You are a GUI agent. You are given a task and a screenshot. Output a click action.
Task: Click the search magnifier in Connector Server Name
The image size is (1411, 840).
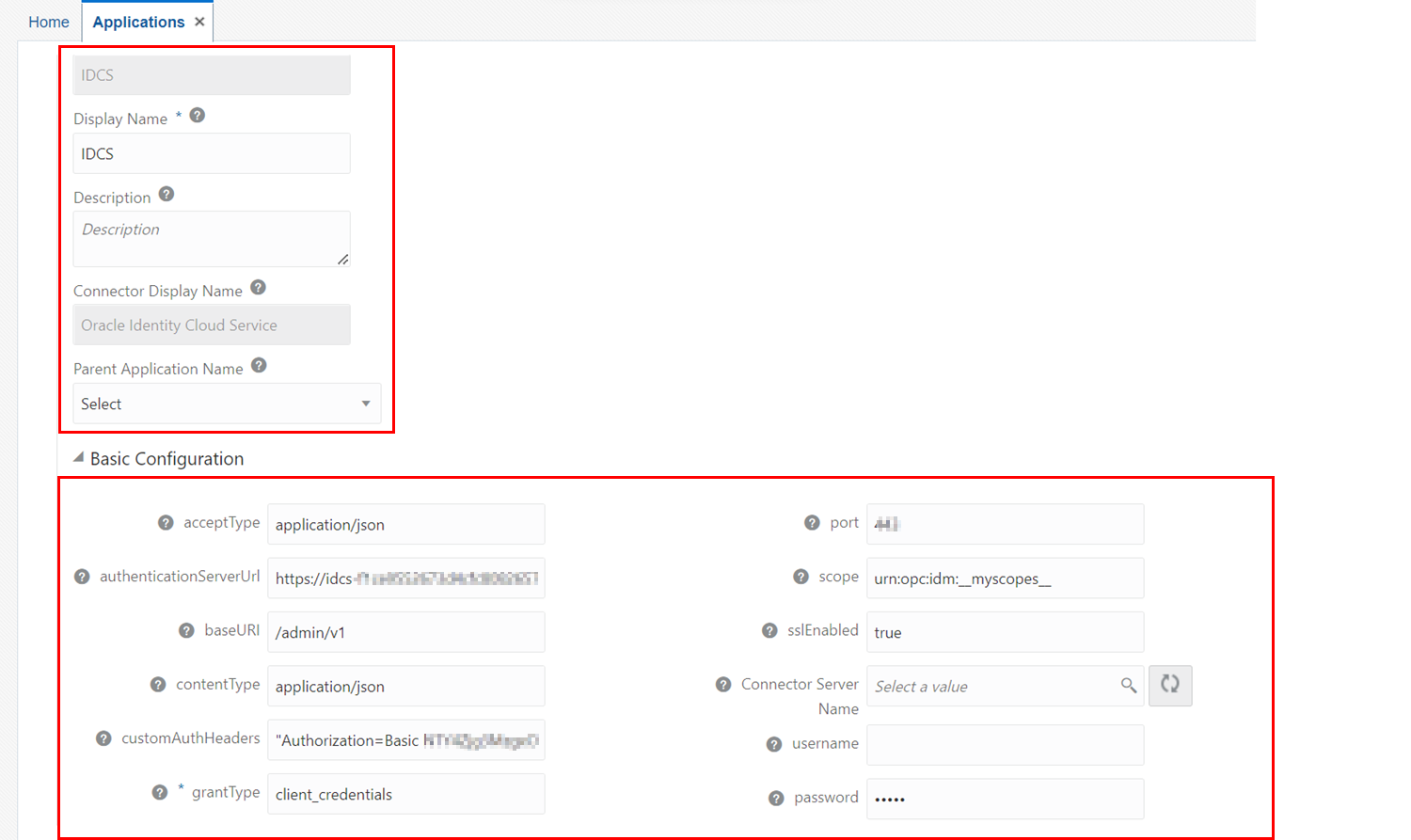point(1129,686)
